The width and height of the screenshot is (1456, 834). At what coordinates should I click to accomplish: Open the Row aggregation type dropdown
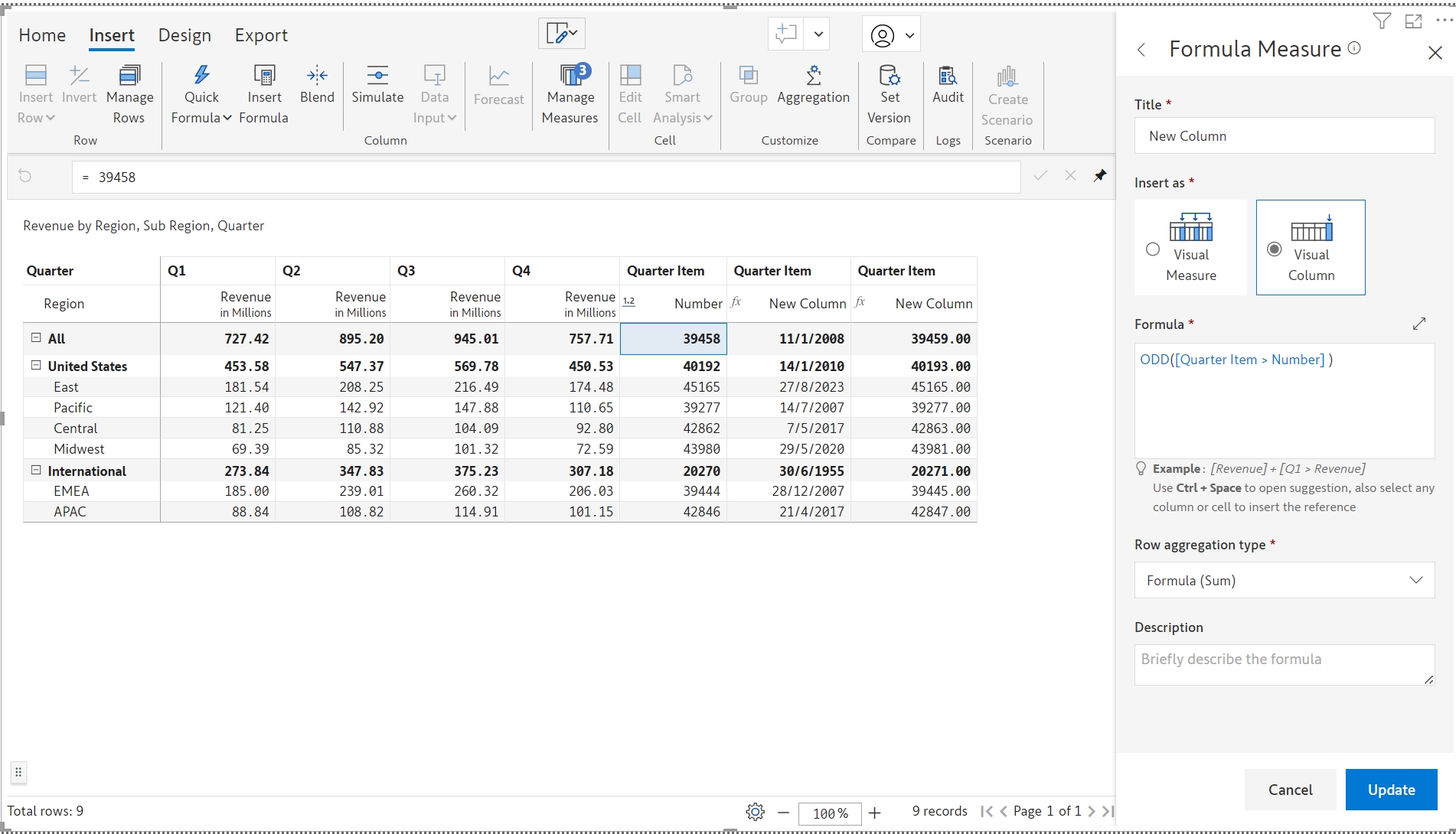(1284, 581)
